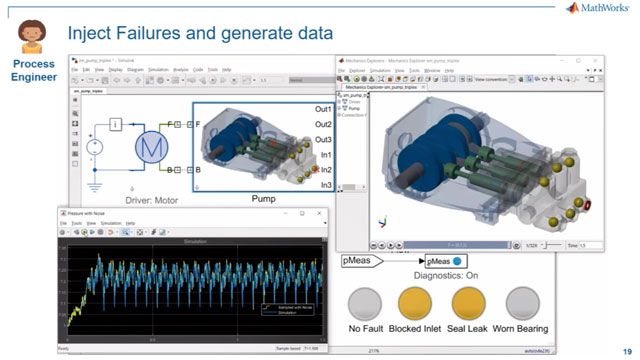Click Mechanics Explorer rewind button
Viewport: 640px width, 360px height.
point(373,245)
